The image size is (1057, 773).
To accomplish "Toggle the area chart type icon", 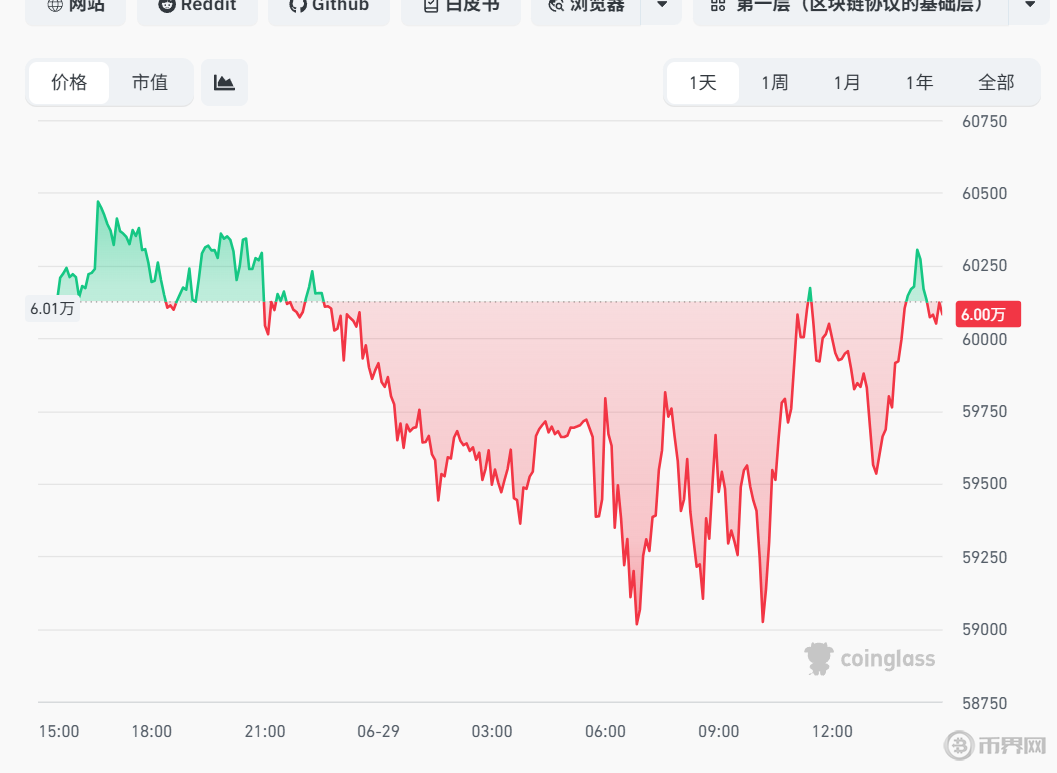I will pos(224,82).
